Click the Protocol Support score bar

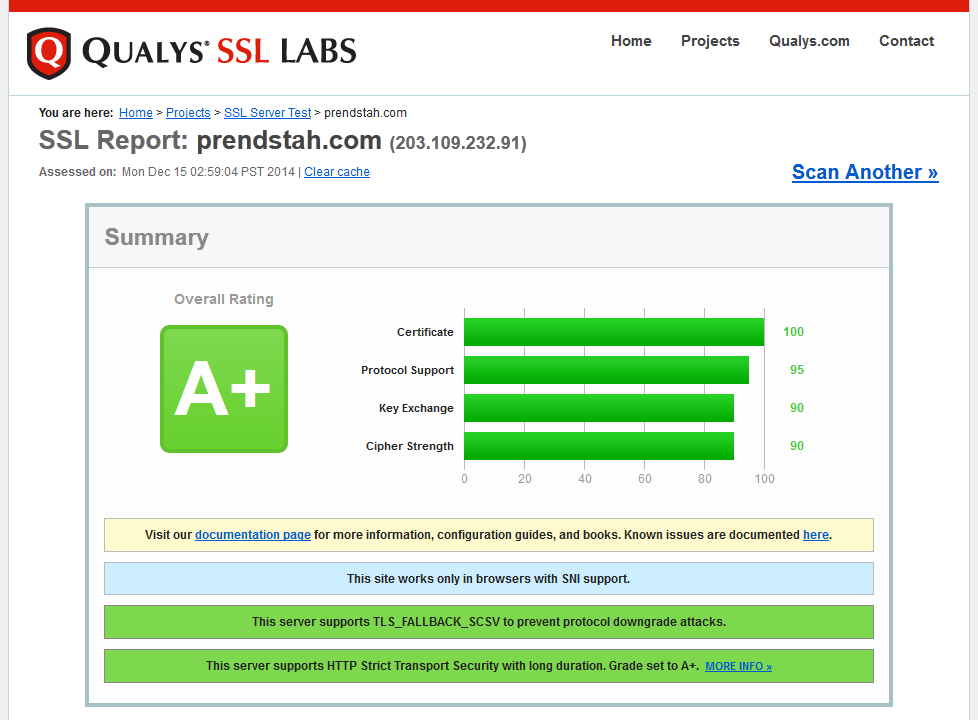[x=606, y=370]
